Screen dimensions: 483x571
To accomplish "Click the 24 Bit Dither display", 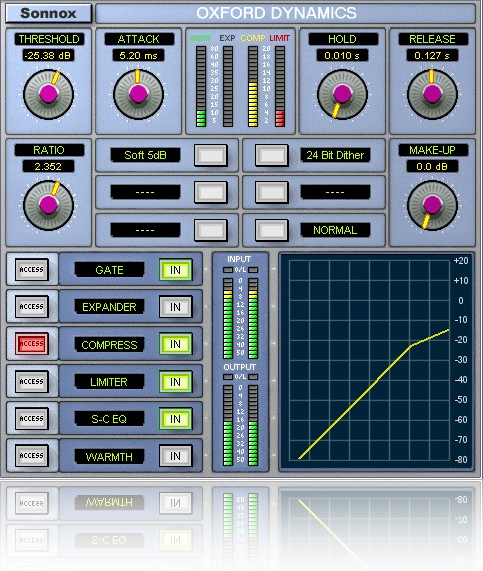I will pos(335,155).
